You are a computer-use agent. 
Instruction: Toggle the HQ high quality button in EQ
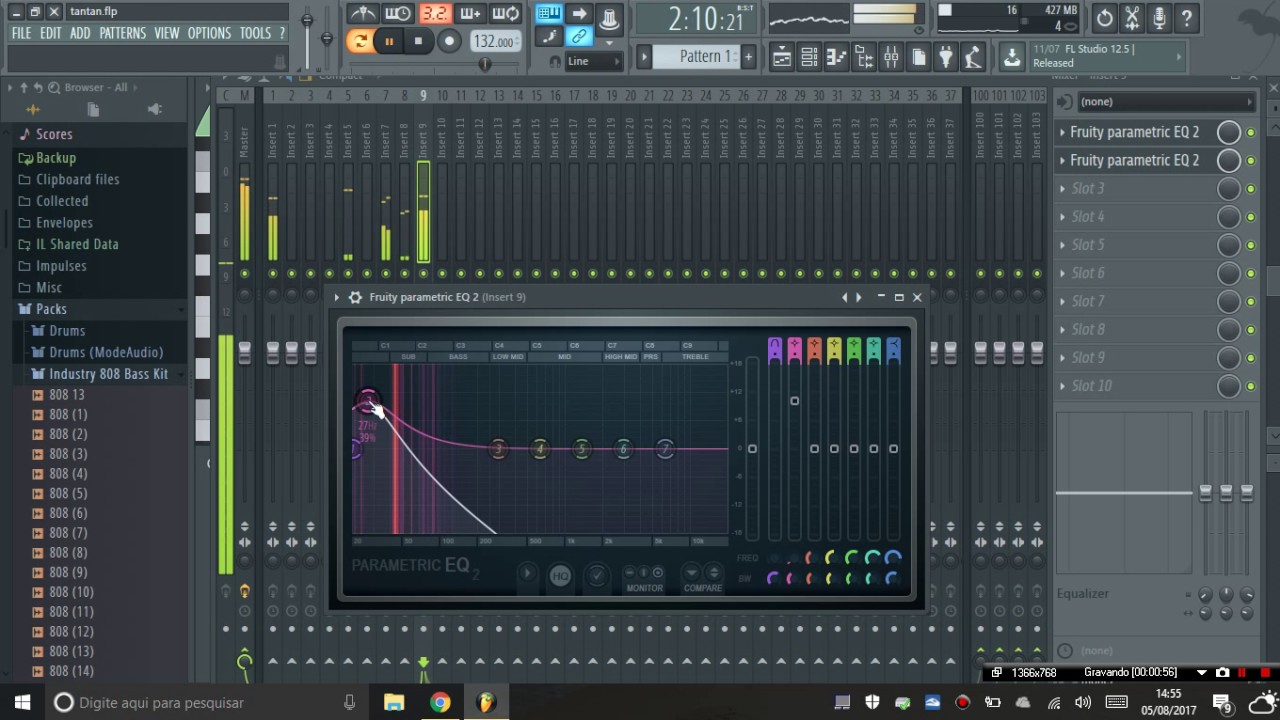tap(560, 575)
